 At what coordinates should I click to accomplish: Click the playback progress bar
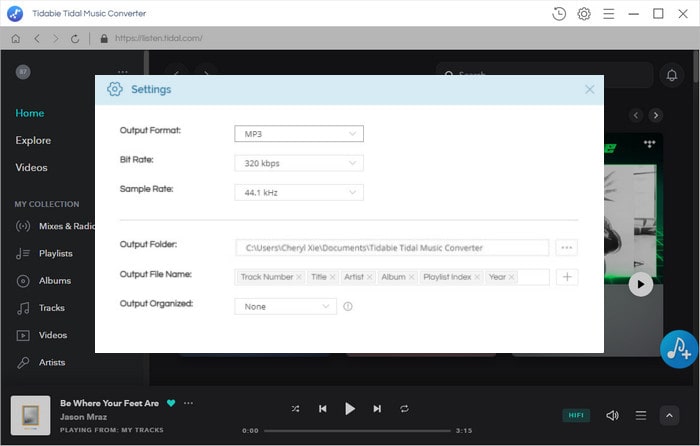click(x=357, y=431)
